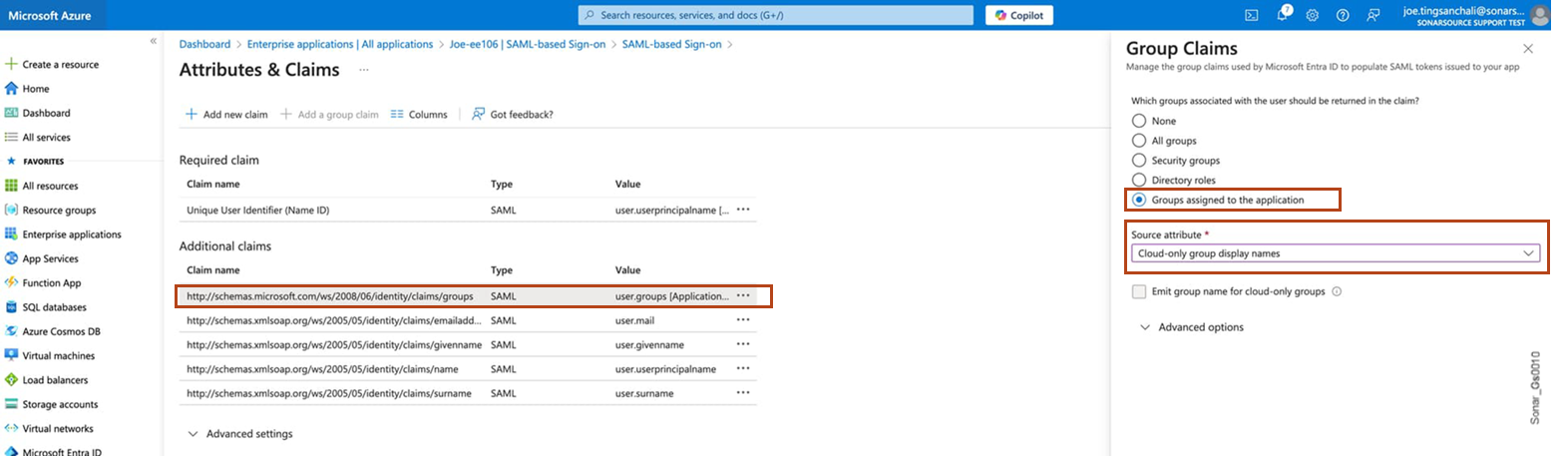Select the claims/name claim row

[x=466, y=369]
